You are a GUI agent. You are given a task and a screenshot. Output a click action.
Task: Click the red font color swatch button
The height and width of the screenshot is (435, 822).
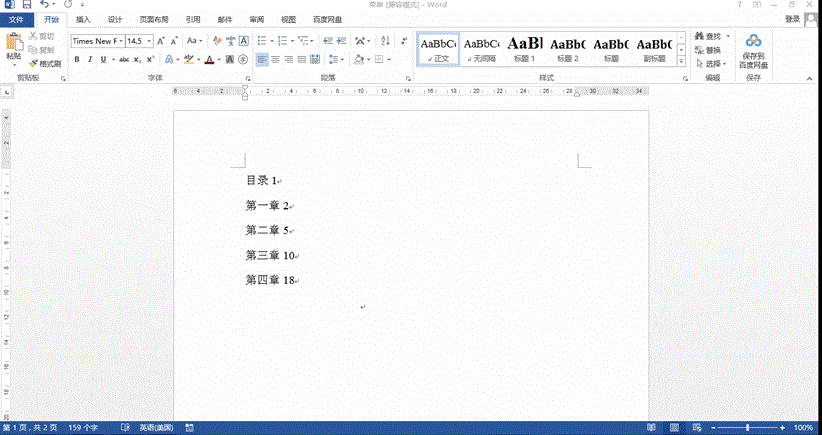pos(209,60)
